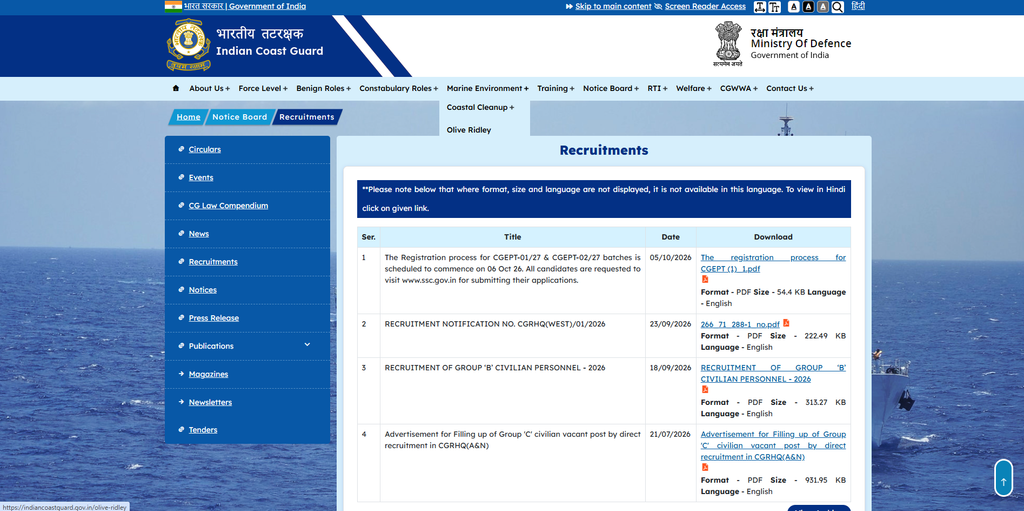Open the search magnifier icon
Image resolution: width=1024 pixels, height=511 pixels.
tap(838, 7)
